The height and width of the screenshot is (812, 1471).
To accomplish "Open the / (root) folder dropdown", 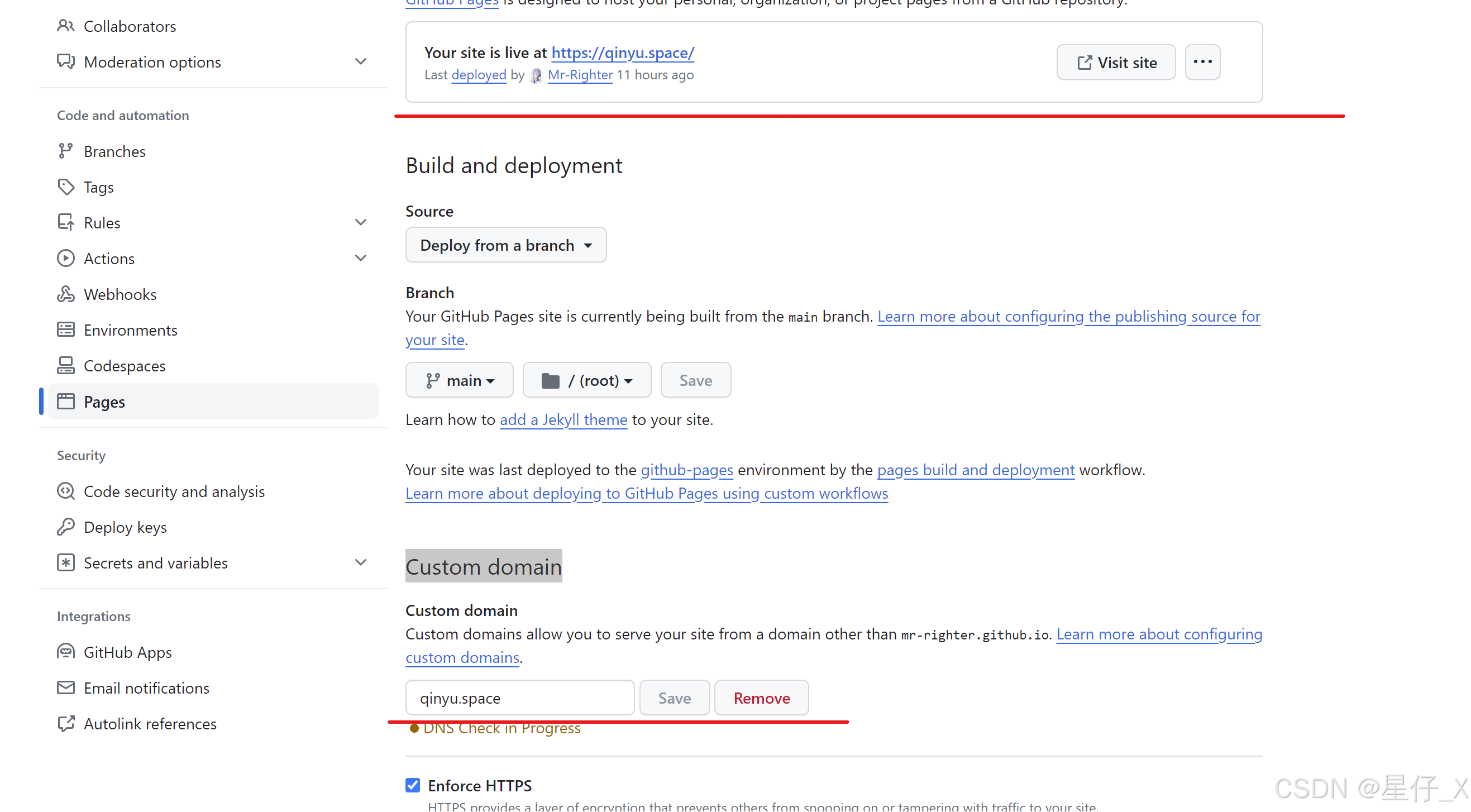I will tap(586, 380).
